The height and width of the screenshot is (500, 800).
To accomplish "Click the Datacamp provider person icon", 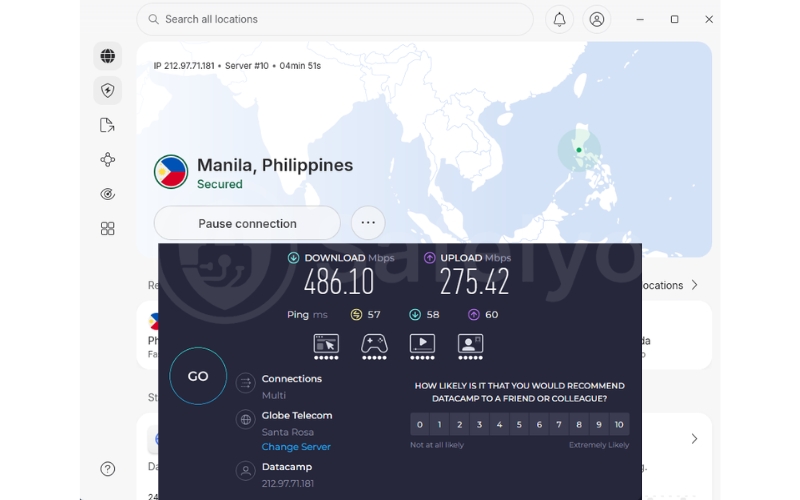I will coord(245,470).
